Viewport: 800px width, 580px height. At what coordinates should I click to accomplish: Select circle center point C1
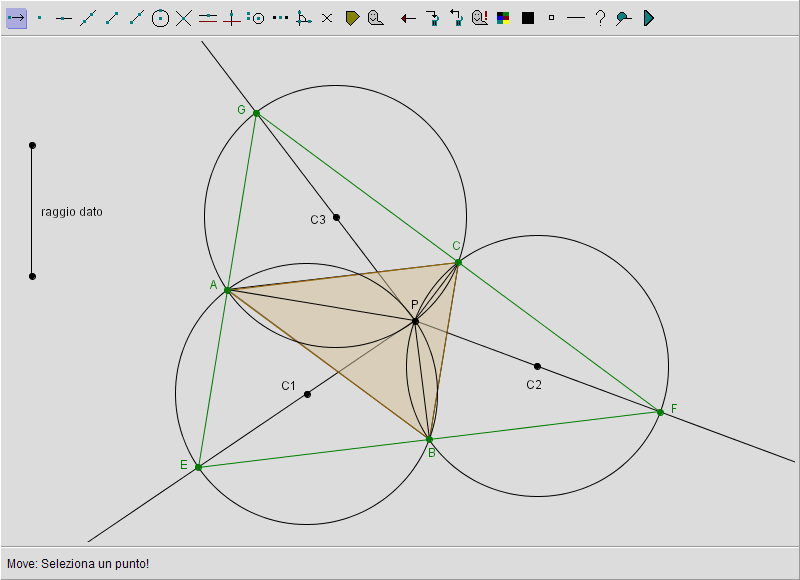tap(307, 394)
